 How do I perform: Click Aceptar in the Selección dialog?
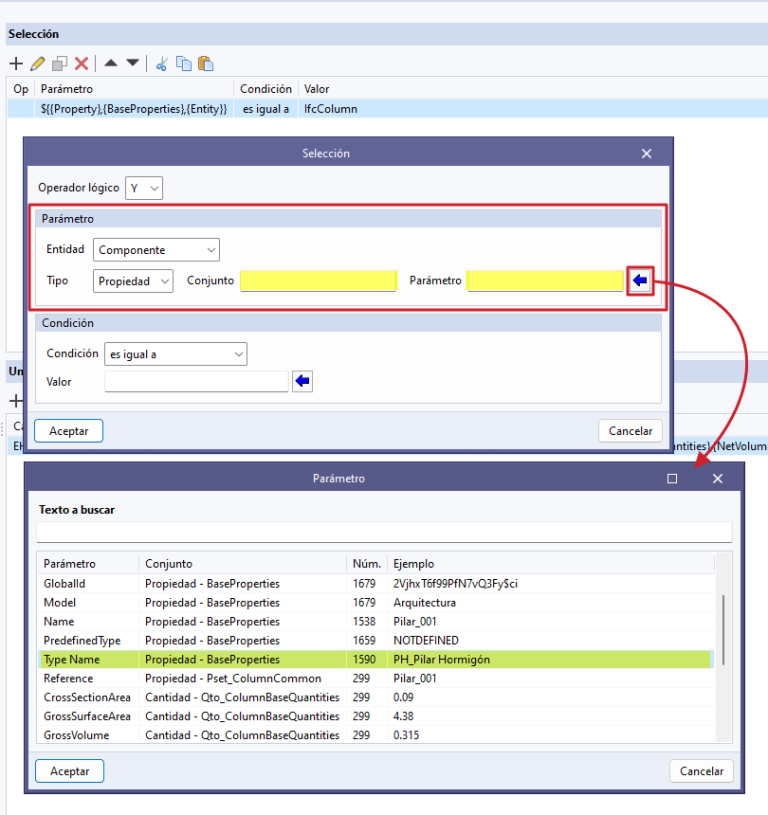click(69, 431)
